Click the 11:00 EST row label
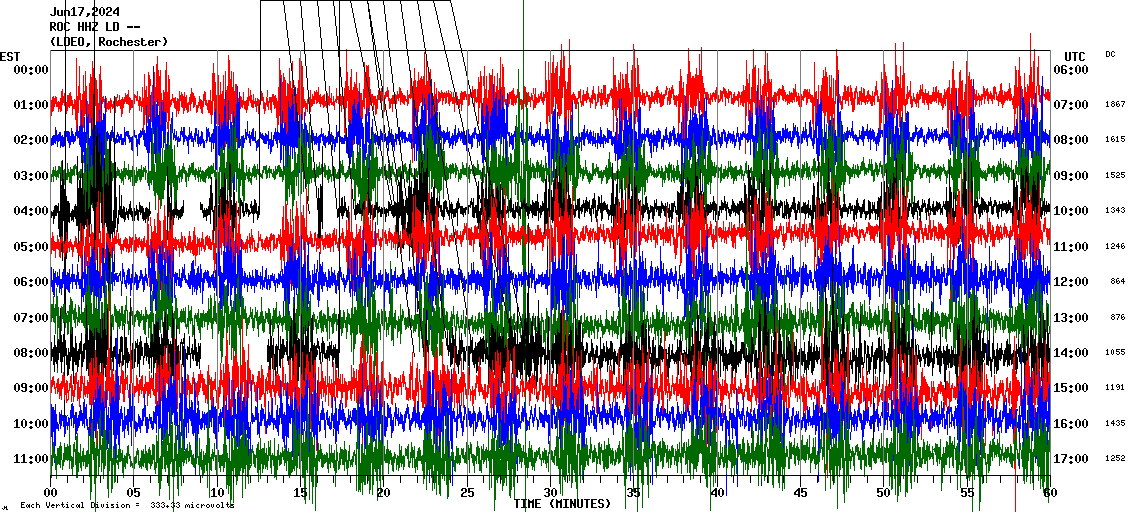The height and width of the screenshot is (519, 1130). click(31, 459)
